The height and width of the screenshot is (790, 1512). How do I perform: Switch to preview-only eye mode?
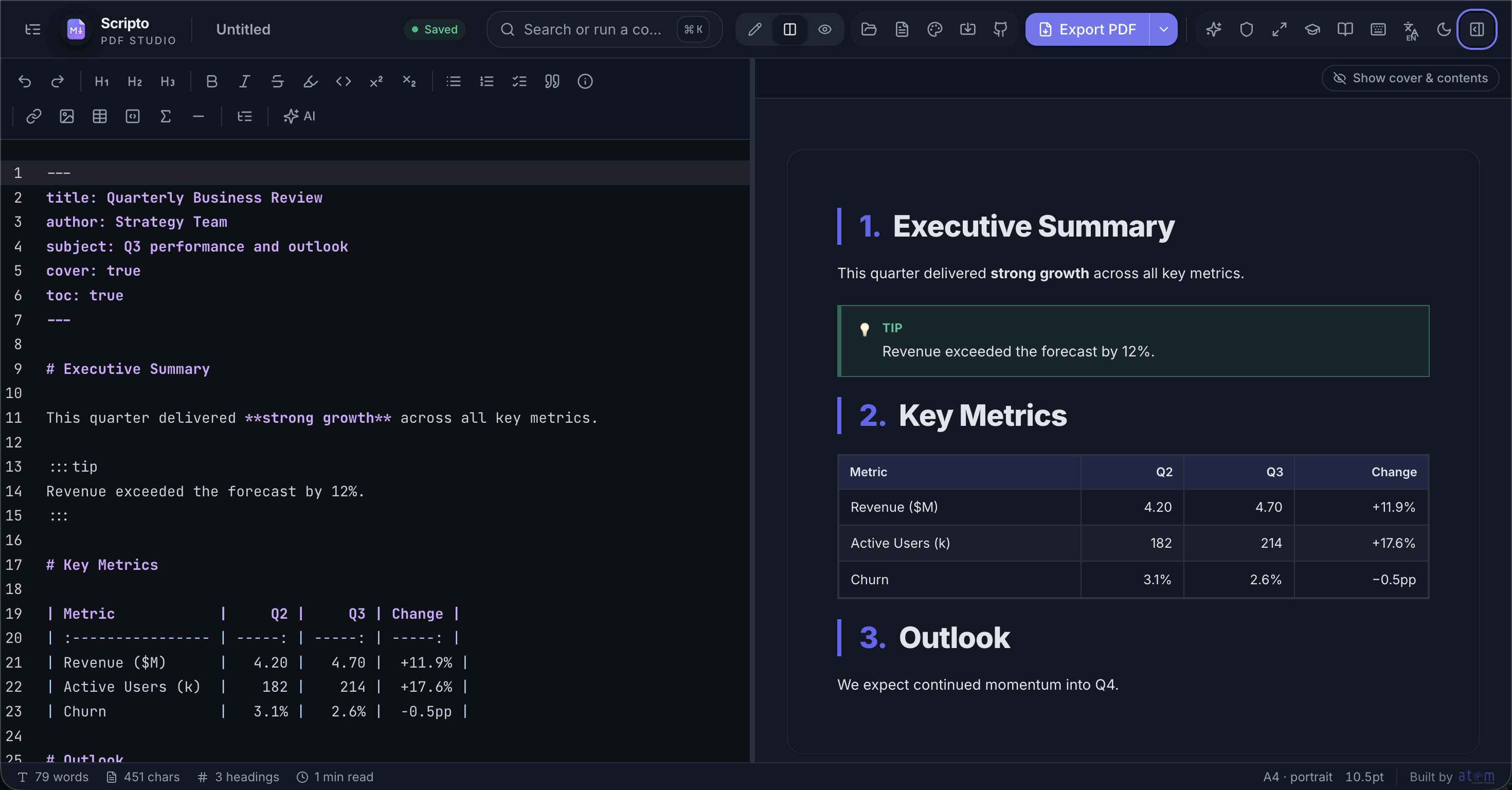[825, 29]
